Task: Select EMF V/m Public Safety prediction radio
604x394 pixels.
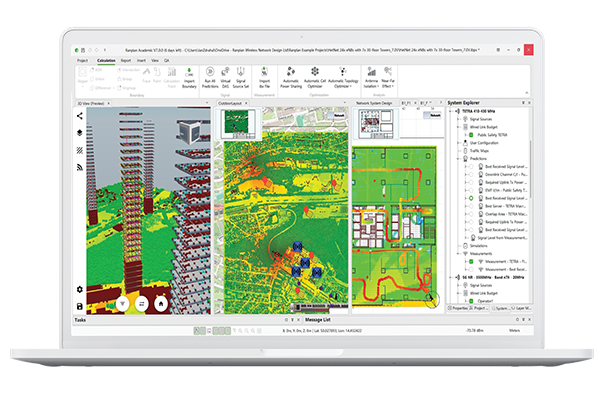Action: click(471, 190)
